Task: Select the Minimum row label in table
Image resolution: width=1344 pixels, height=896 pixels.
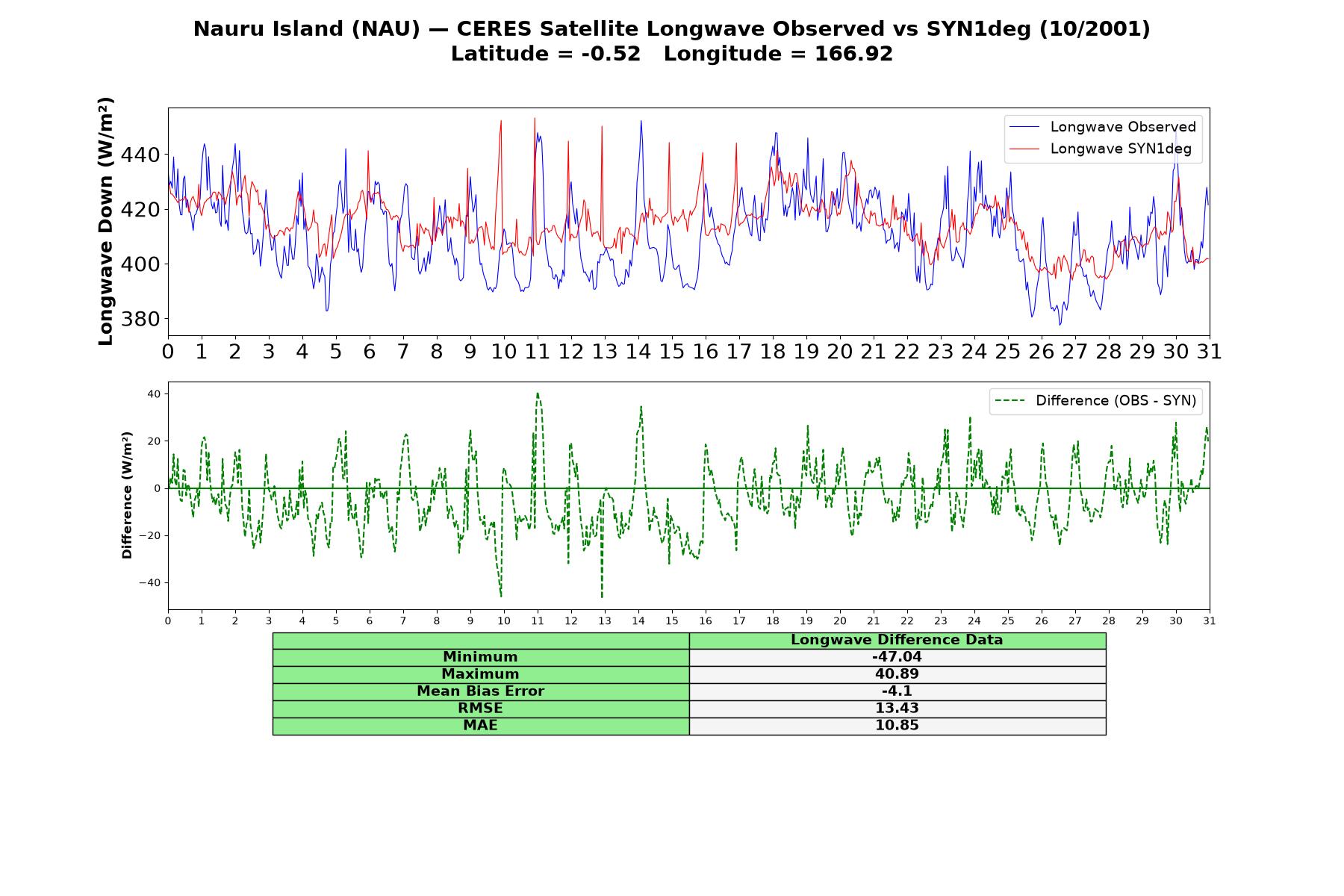Action: click(480, 657)
